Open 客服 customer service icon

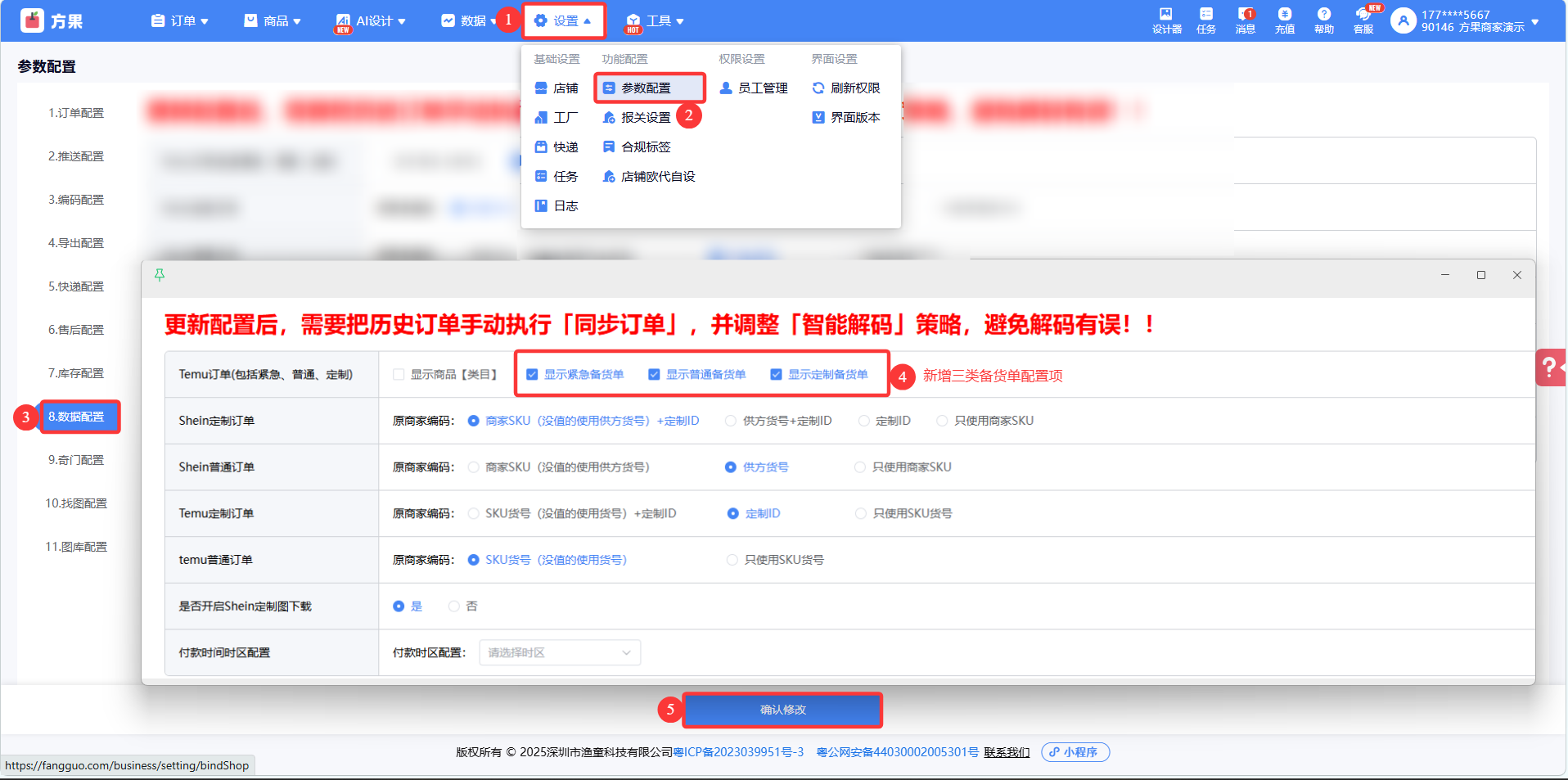pyautogui.click(x=1363, y=20)
